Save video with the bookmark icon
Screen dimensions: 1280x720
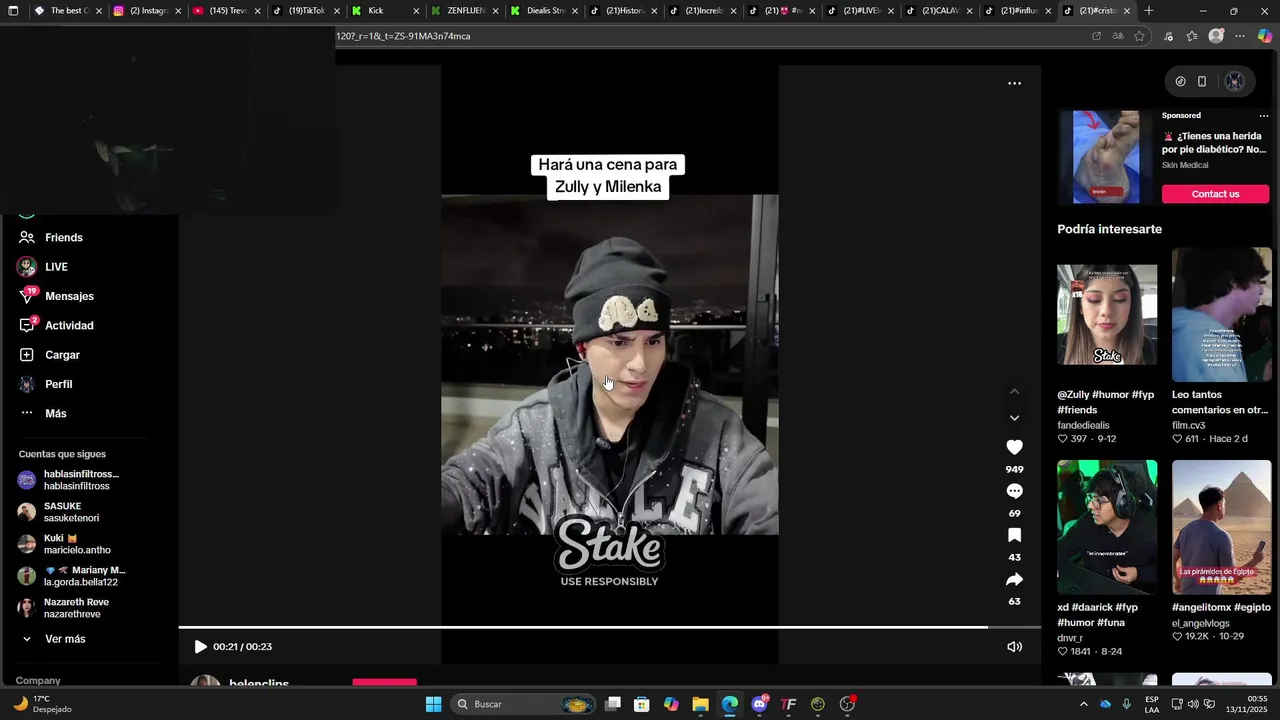point(1014,535)
